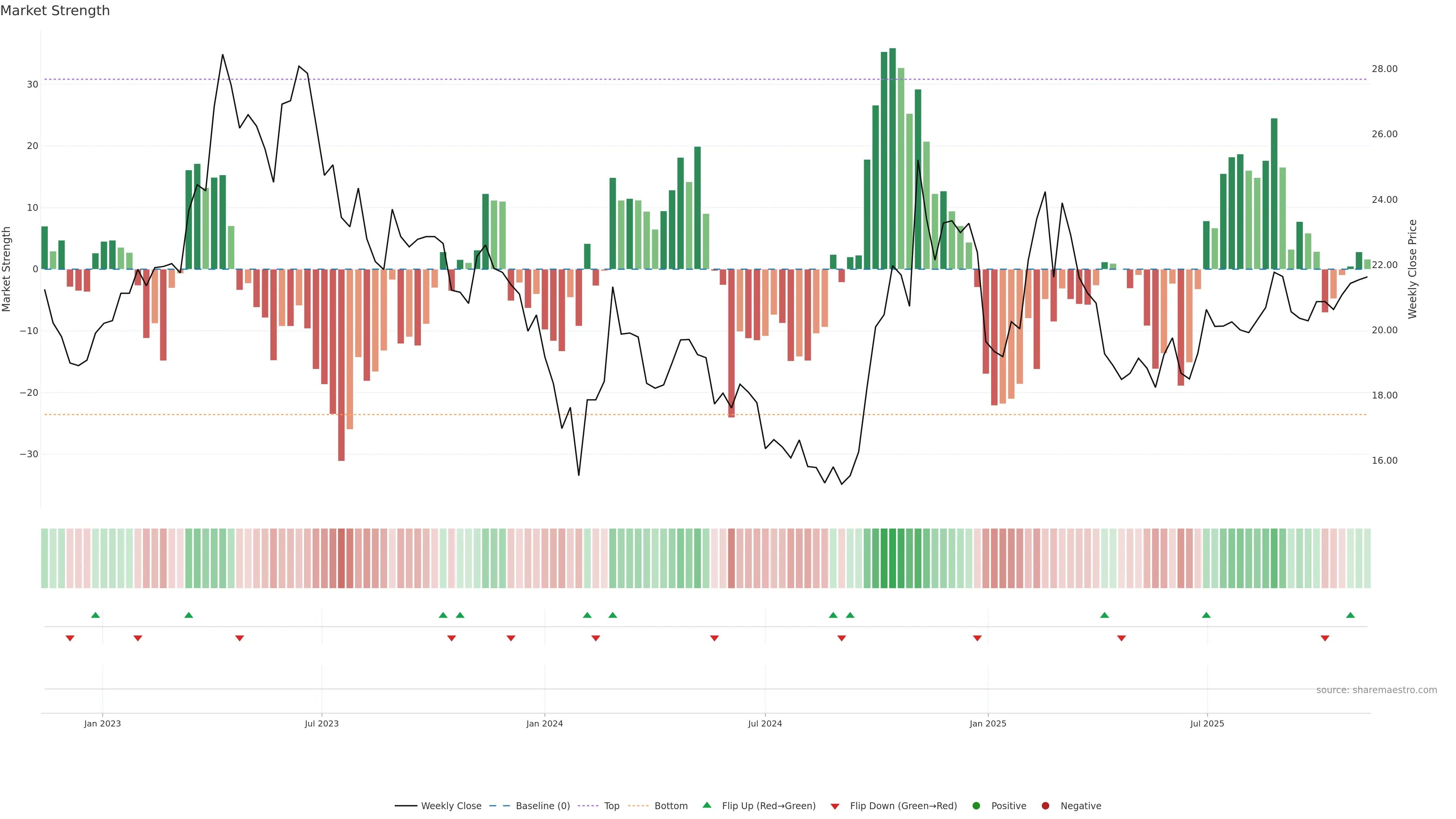
Task: Click the Flip Up green triangle legend icon
Action: [x=706, y=805]
